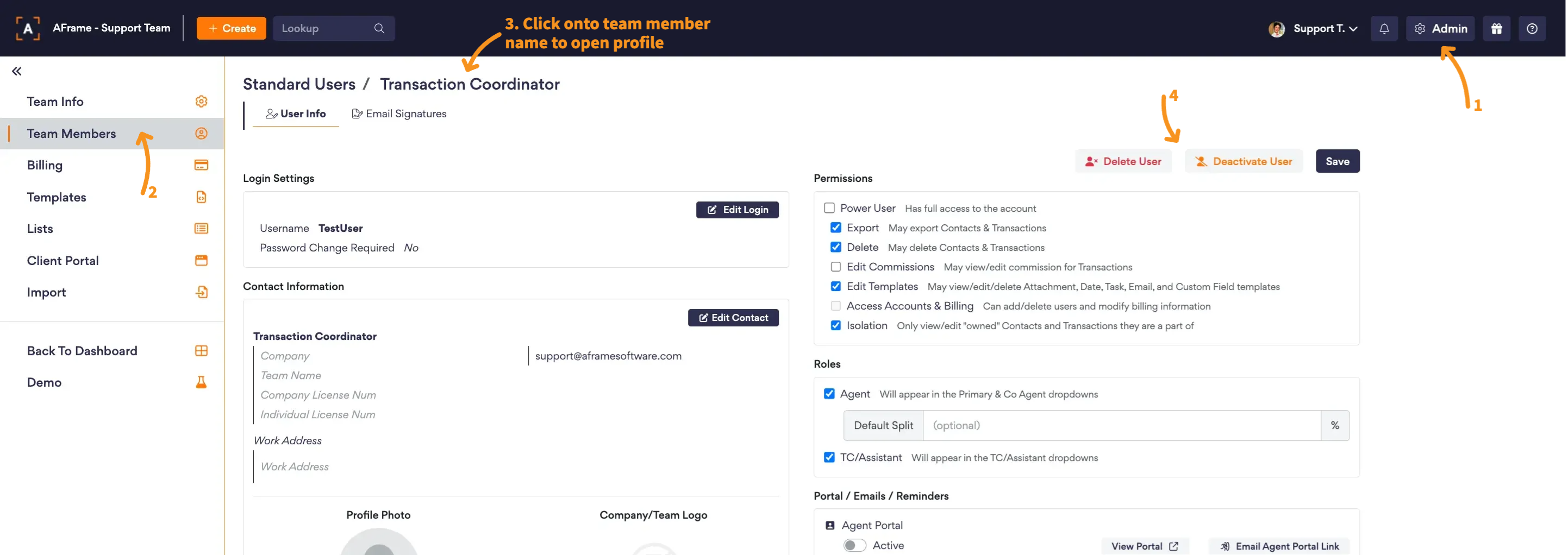This screenshot has height=555, width=1568.
Task: Uncheck the Agent role checkbox
Action: 829,393
